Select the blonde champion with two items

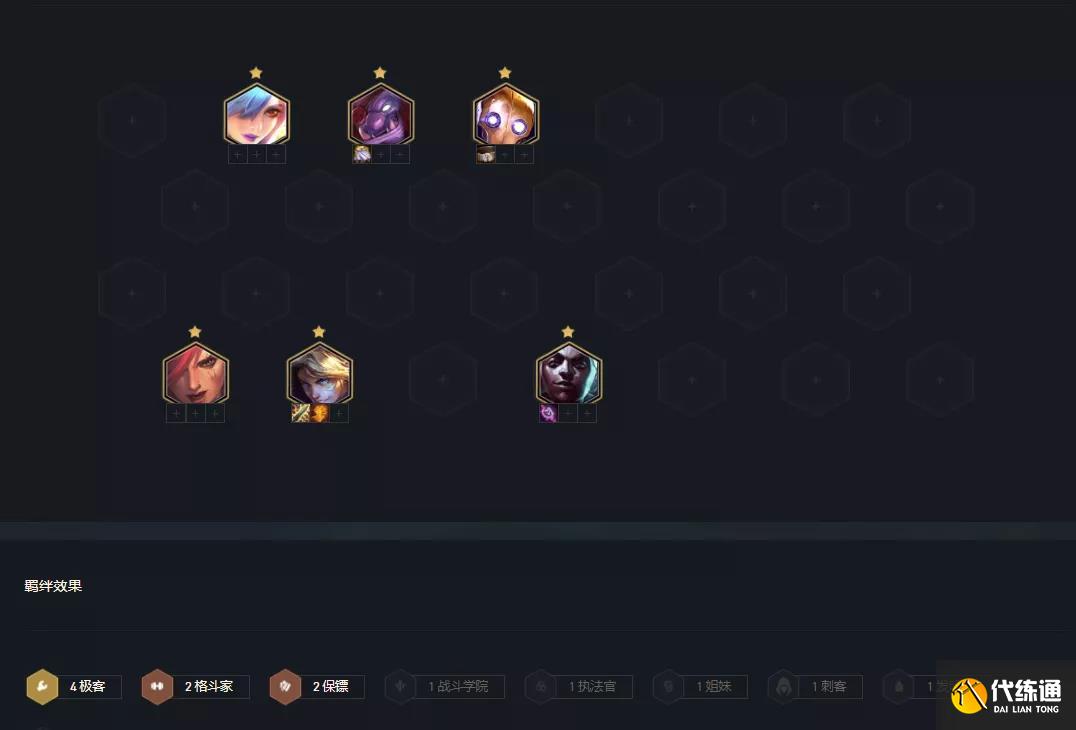pos(319,374)
